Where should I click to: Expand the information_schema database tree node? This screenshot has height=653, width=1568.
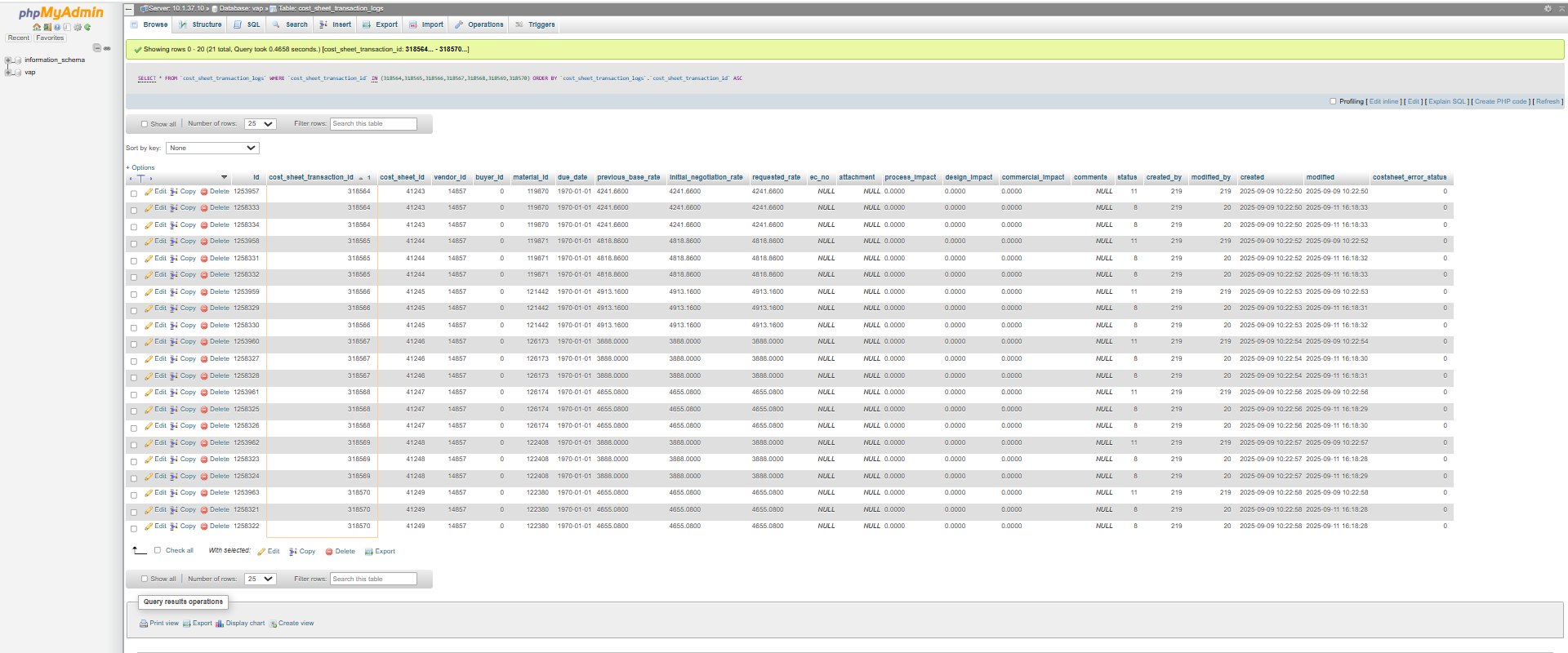pyautogui.click(x=7, y=60)
